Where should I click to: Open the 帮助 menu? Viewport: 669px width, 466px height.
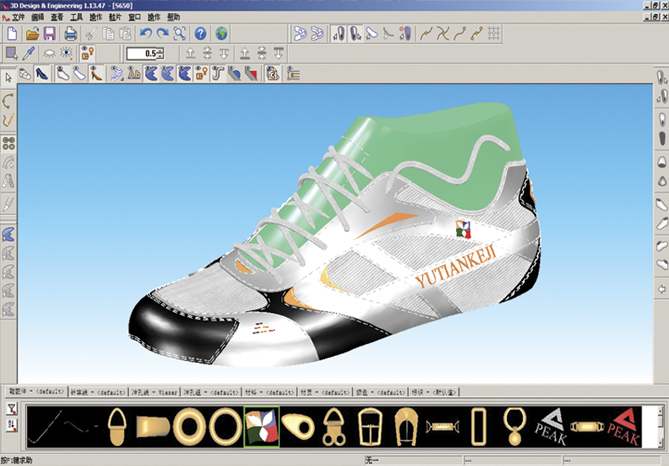tap(173, 17)
